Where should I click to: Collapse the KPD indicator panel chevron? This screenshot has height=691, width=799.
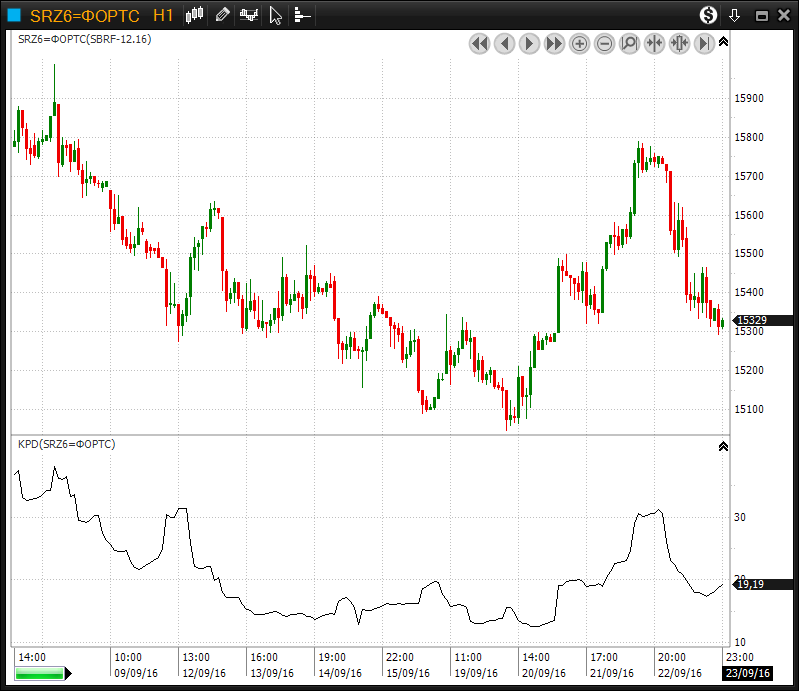tap(723, 446)
